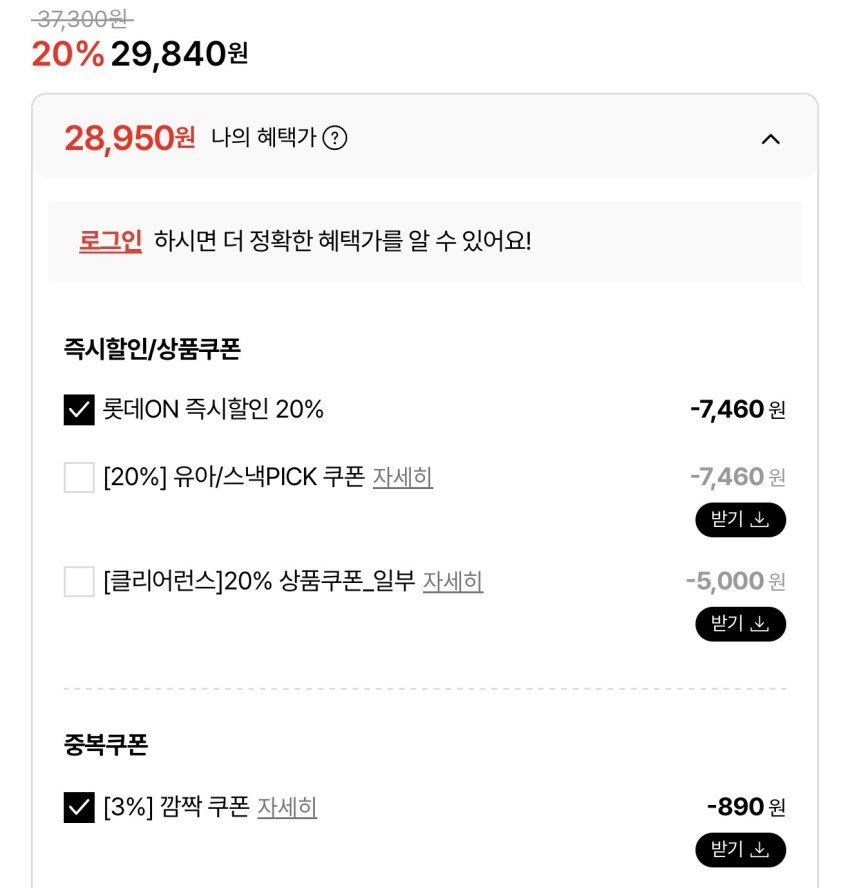This screenshot has height=888, width=850.
Task: Uncheck 롯데ON 즉시할인 20% checkbox
Action: click(x=79, y=410)
